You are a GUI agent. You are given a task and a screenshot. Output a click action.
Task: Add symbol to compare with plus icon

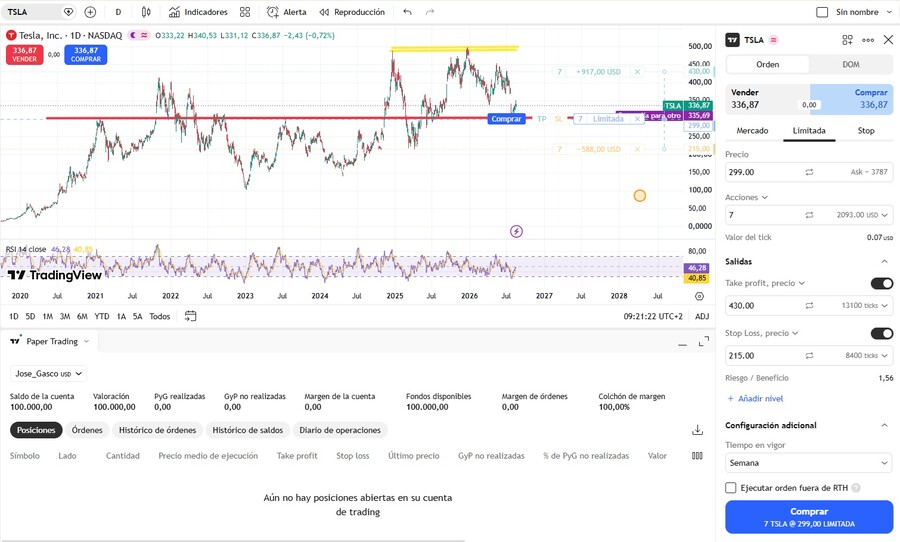point(90,12)
